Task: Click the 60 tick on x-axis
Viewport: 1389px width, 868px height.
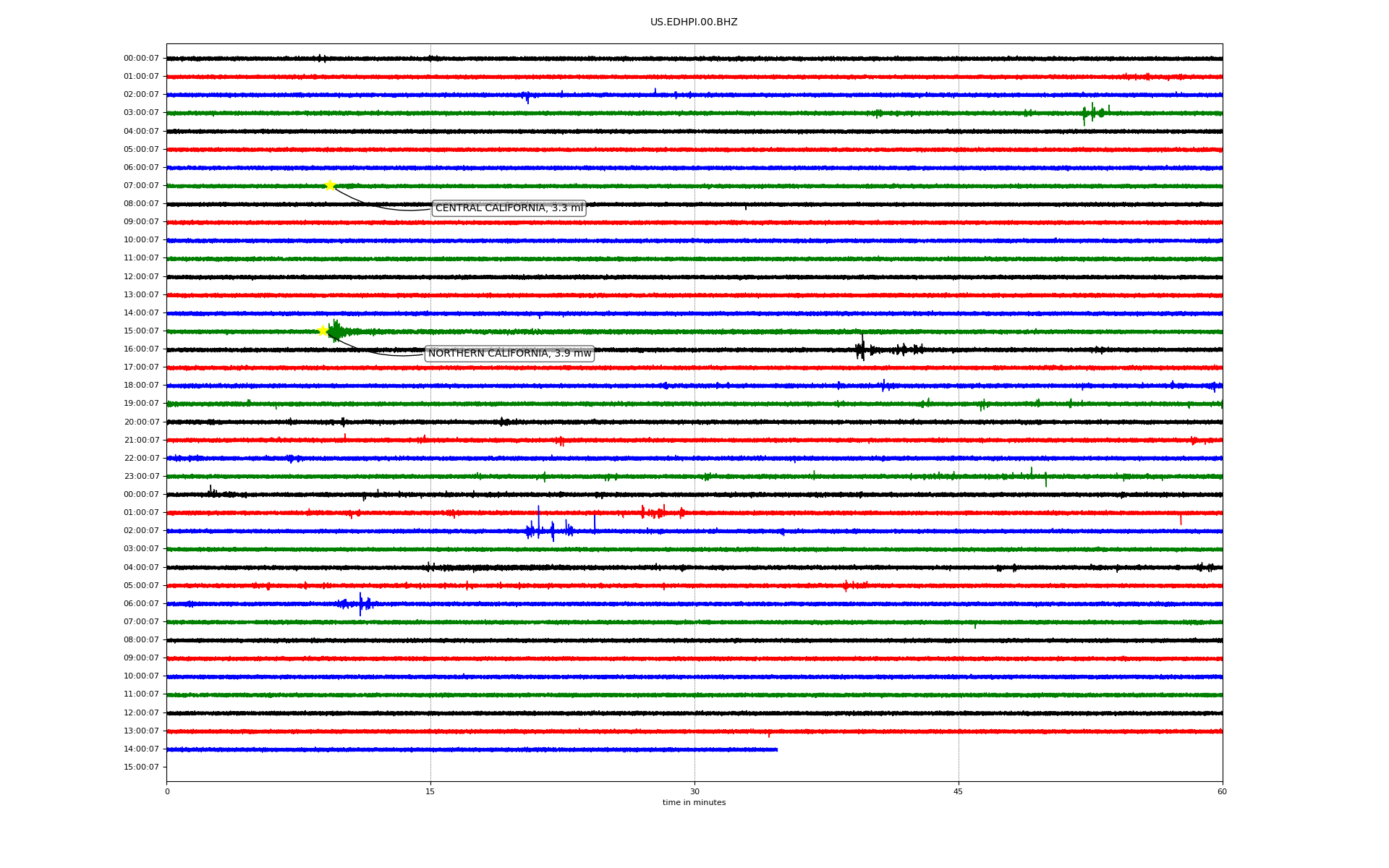Action: point(1222,791)
